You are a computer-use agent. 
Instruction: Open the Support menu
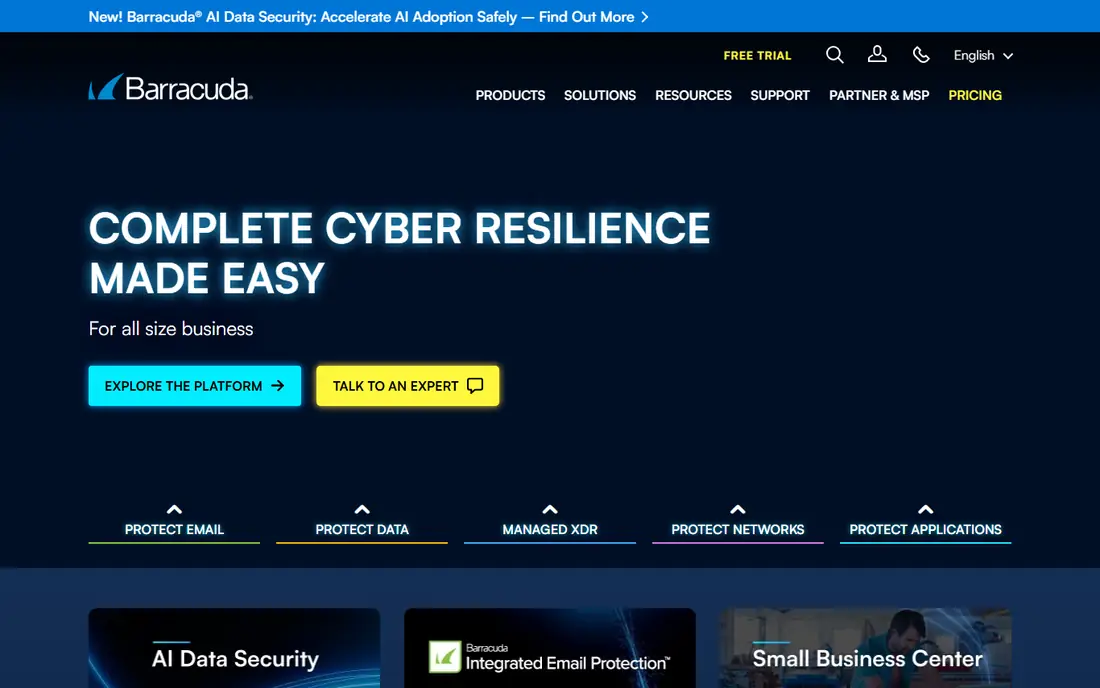click(x=780, y=95)
